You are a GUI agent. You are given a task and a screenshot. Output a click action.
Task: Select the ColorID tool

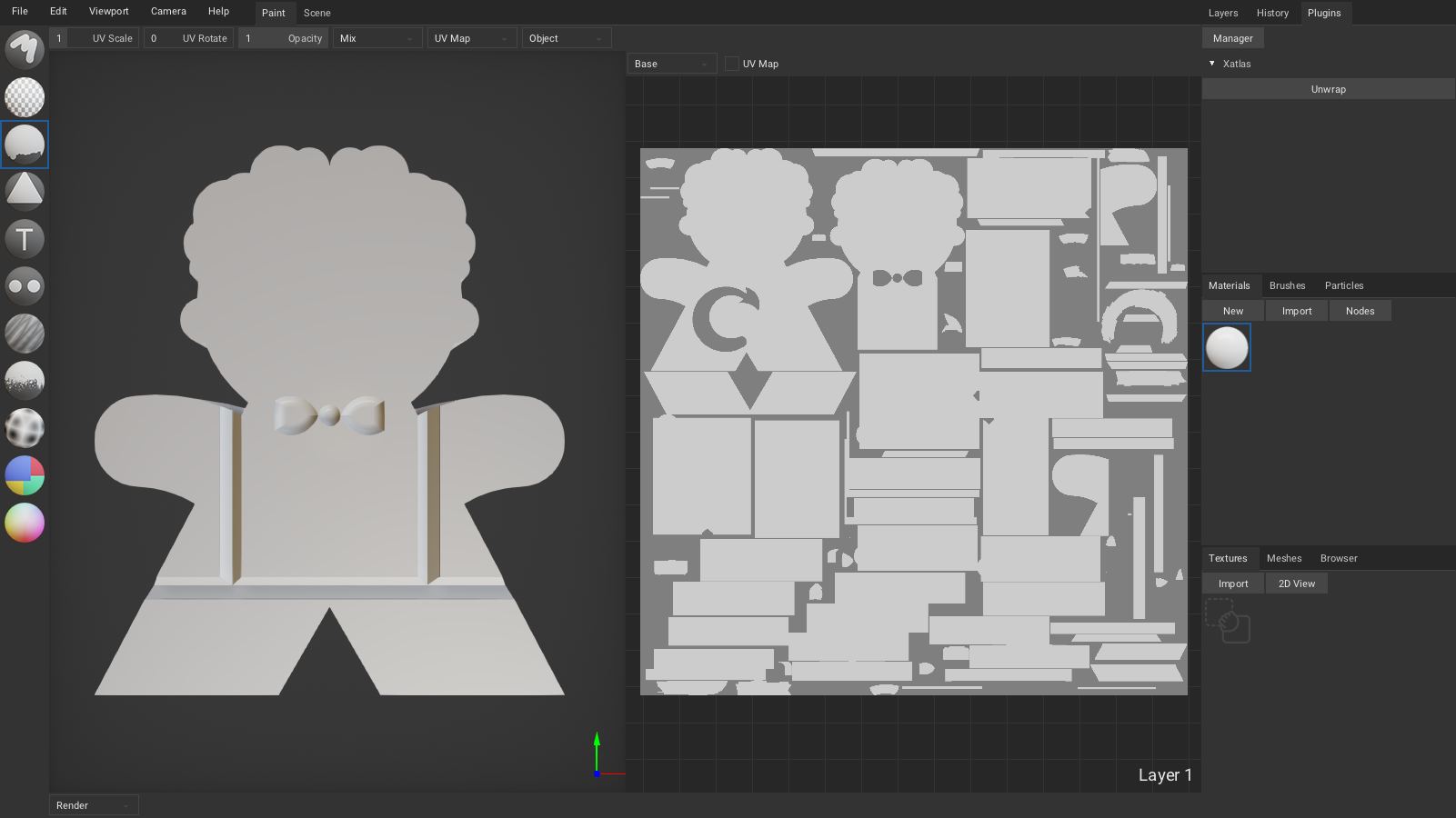coord(25,475)
